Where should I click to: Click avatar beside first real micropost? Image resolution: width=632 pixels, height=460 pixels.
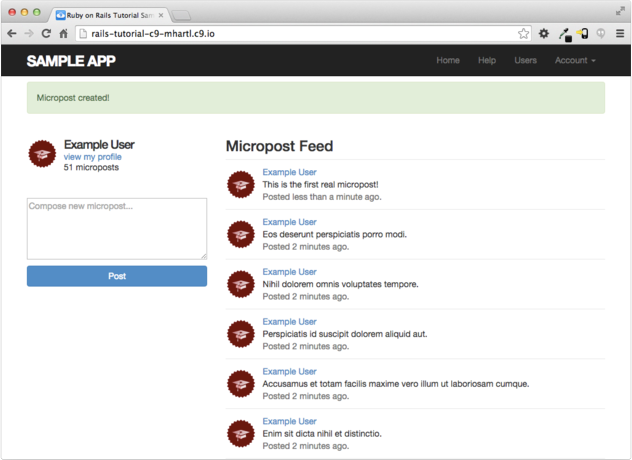[x=240, y=184]
